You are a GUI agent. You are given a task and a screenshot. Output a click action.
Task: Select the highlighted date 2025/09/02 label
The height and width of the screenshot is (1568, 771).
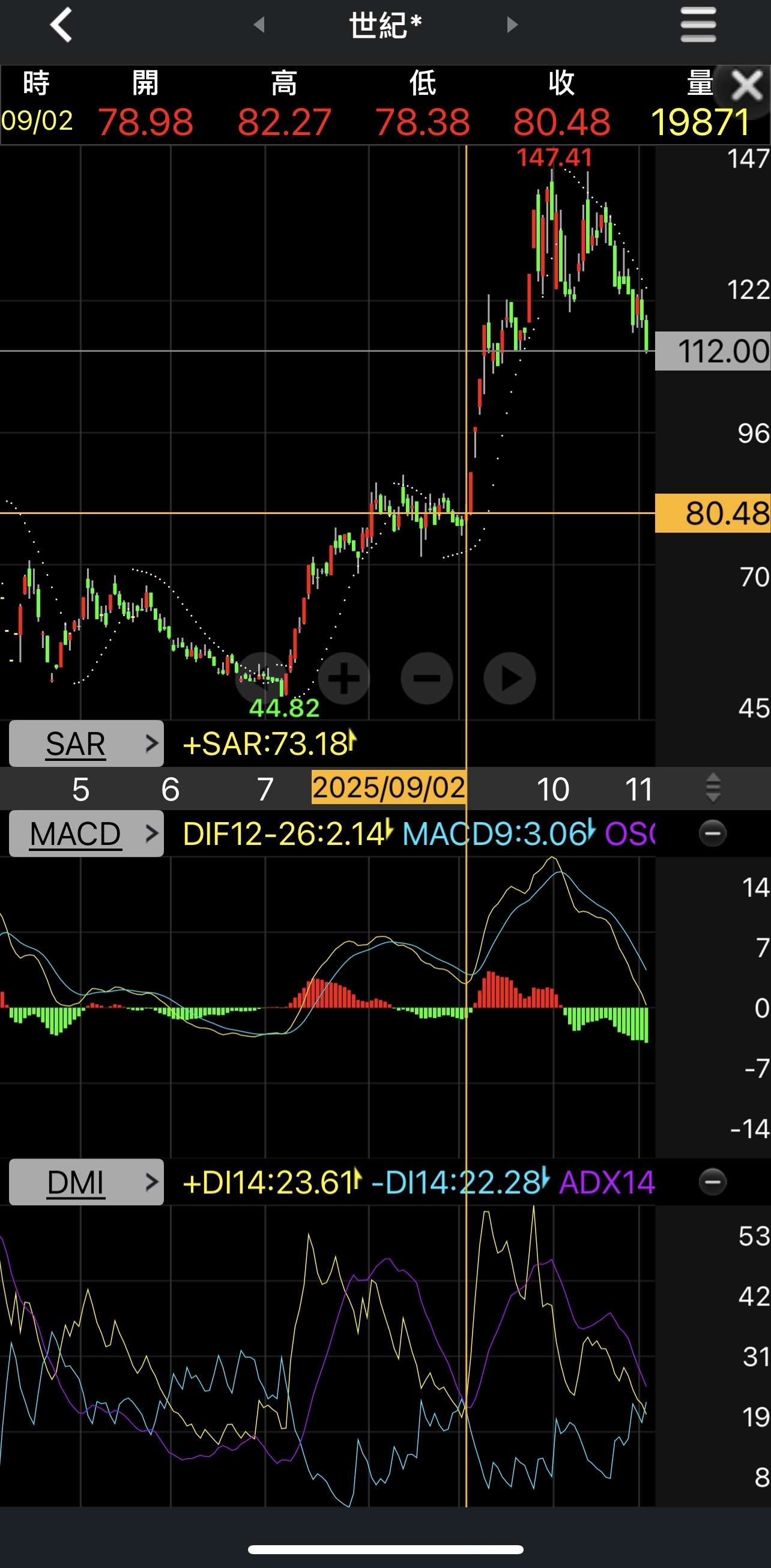pos(389,787)
